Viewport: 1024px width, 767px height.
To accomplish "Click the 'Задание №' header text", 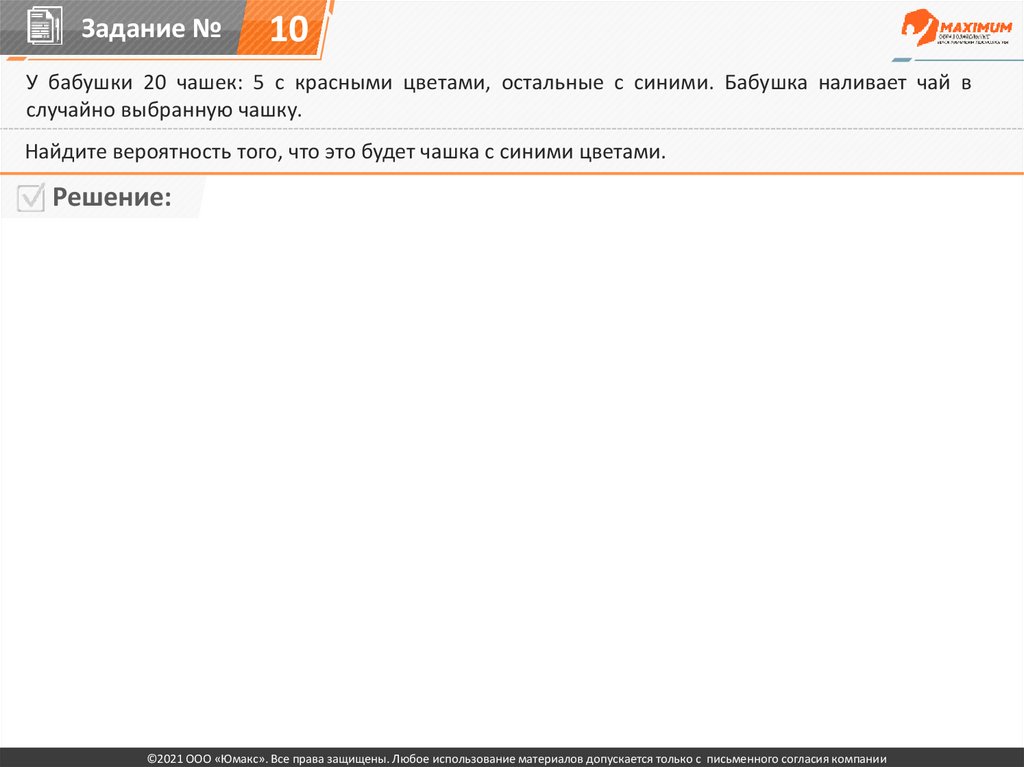I will click(152, 28).
